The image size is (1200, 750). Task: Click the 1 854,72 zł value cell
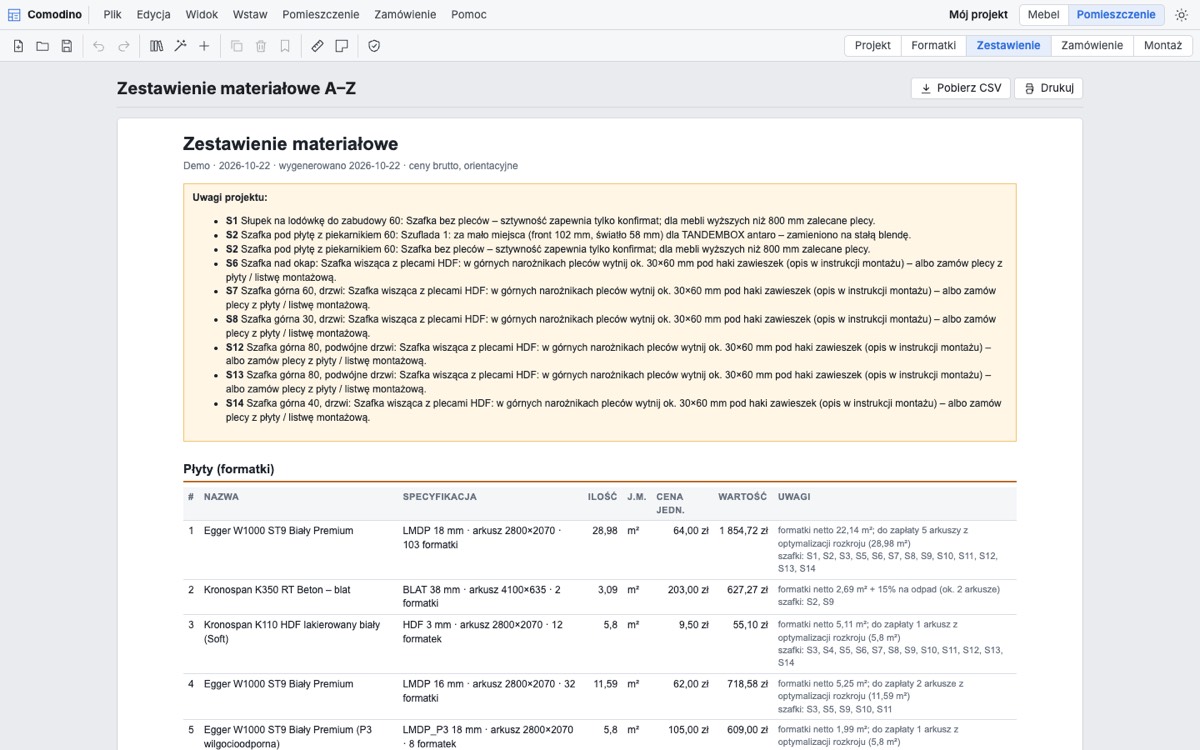pyautogui.click(x=742, y=531)
